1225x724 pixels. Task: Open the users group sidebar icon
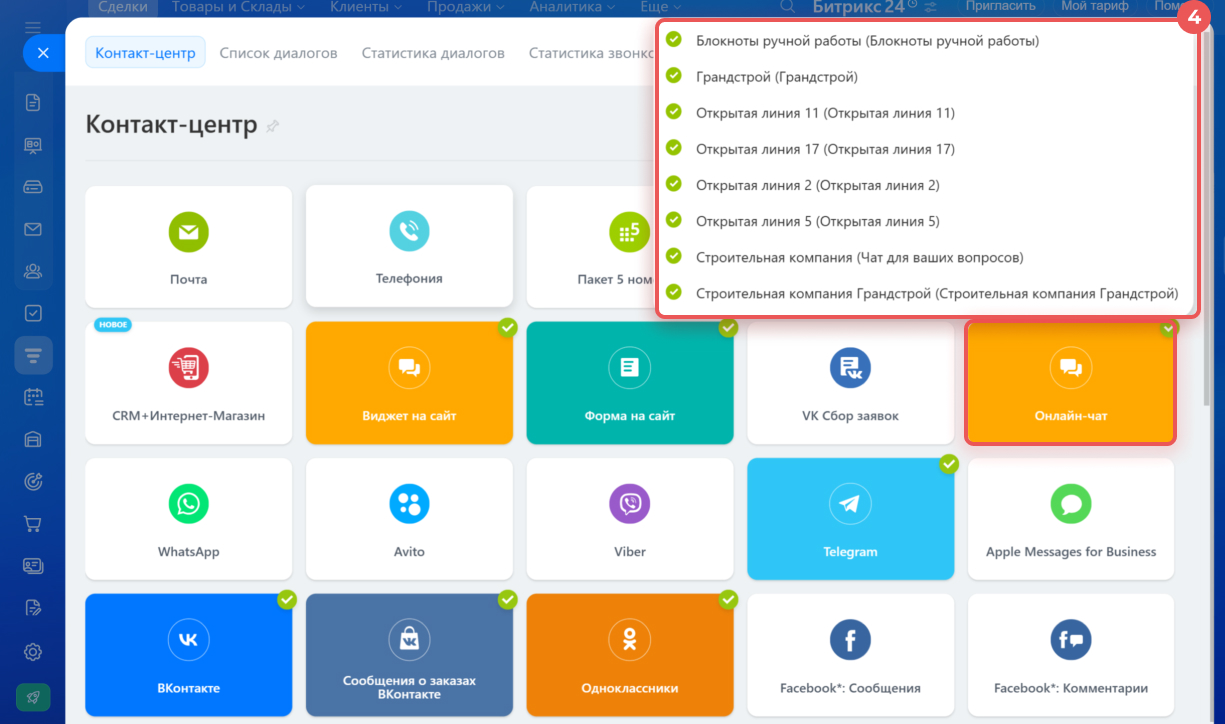click(33, 271)
